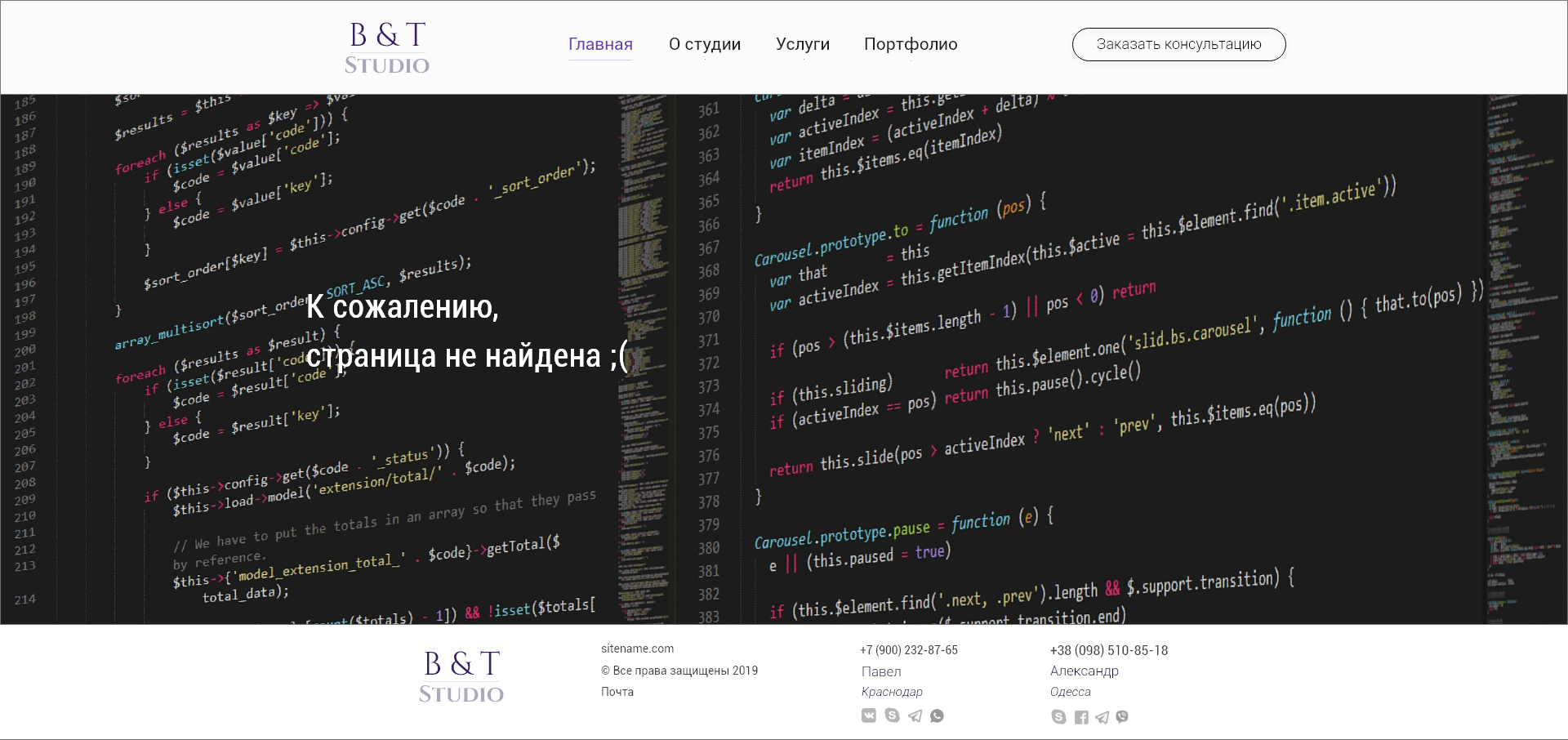Open Alexander's Telegram icon
This screenshot has width=1568, height=740.
(x=1102, y=717)
